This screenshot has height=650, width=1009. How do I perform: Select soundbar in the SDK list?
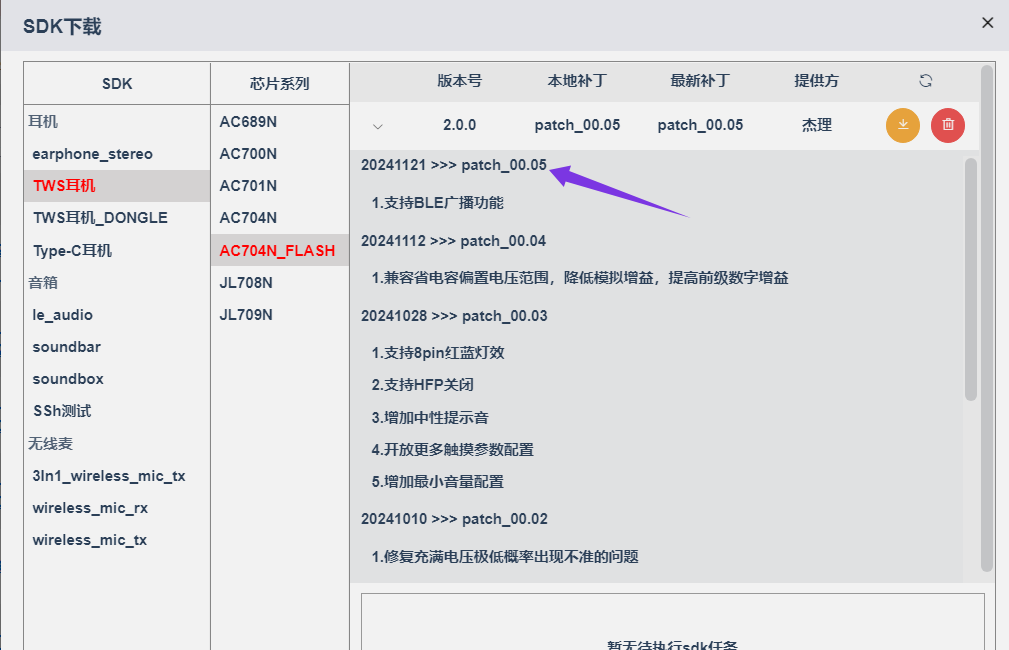tap(67, 347)
